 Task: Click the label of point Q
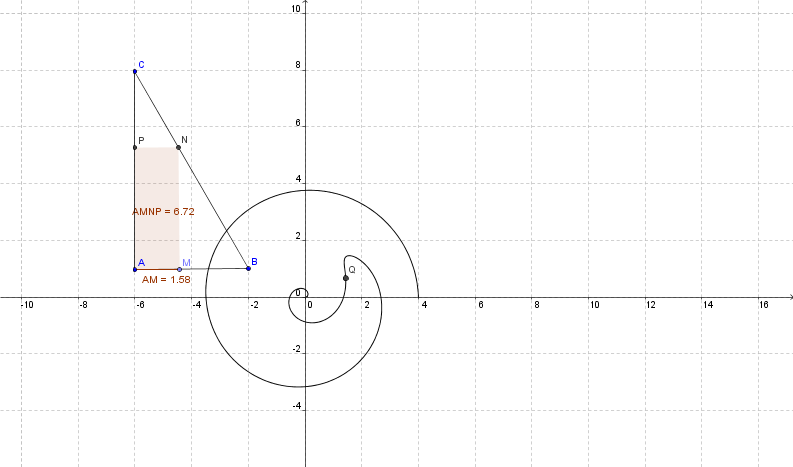click(x=352, y=270)
